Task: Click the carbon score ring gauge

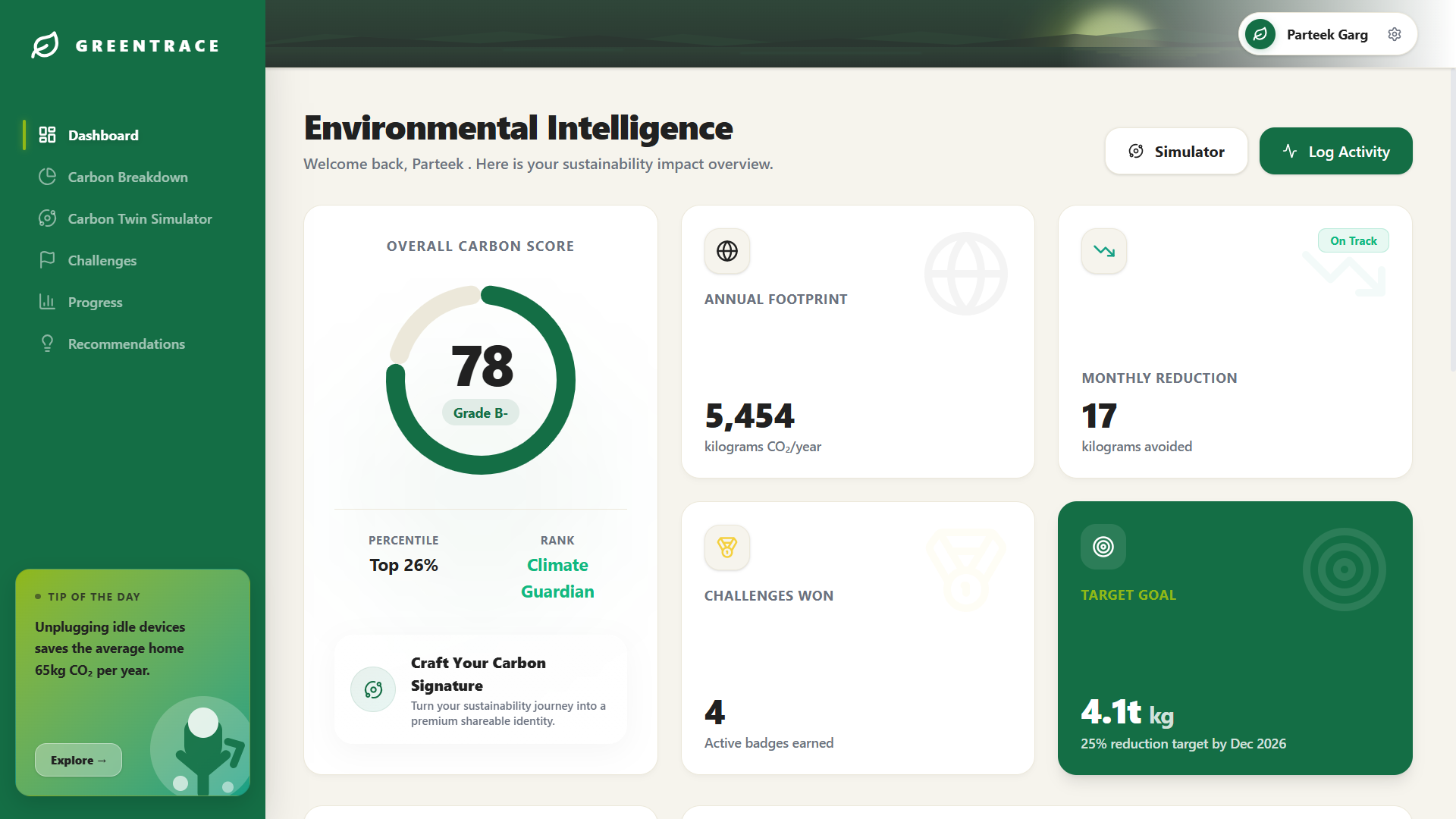Action: pos(481,380)
